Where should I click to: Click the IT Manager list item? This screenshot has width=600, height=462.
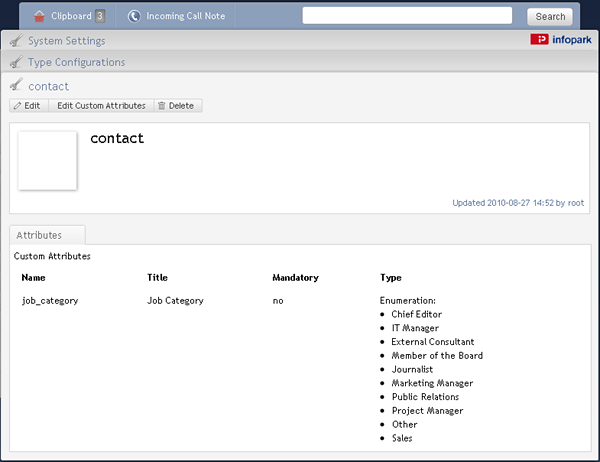(x=415, y=328)
